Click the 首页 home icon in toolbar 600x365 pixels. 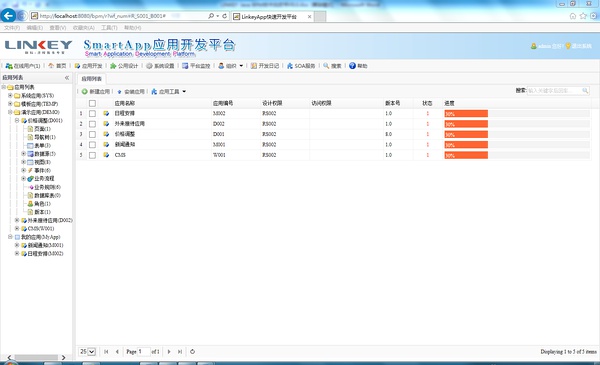point(51,66)
